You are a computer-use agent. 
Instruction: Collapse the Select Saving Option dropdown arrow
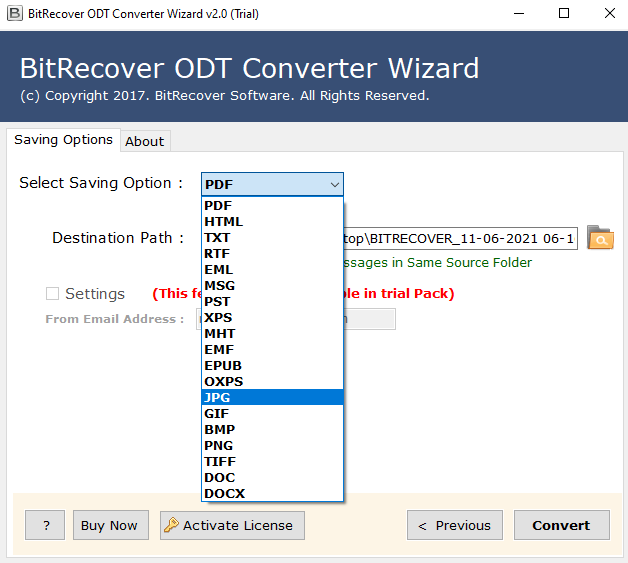pyautogui.click(x=334, y=185)
